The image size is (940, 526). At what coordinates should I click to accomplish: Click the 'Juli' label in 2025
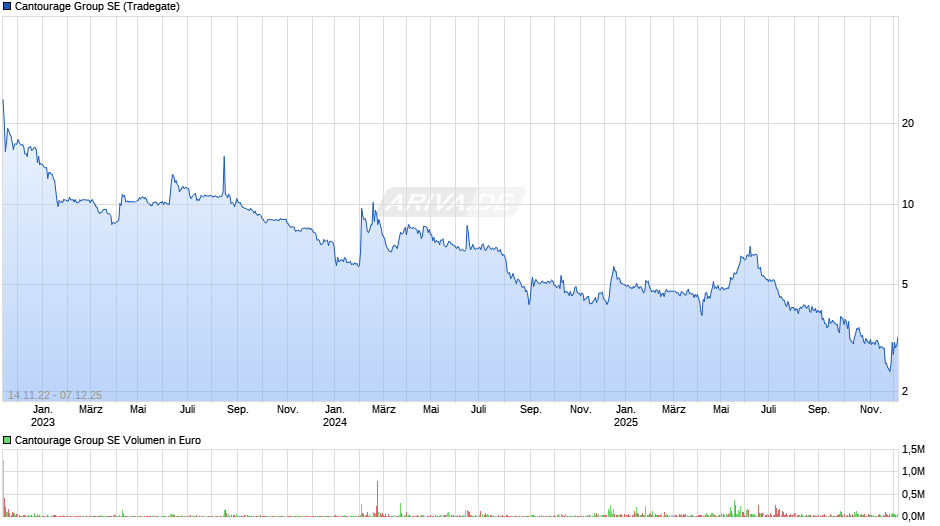pyautogui.click(x=769, y=410)
